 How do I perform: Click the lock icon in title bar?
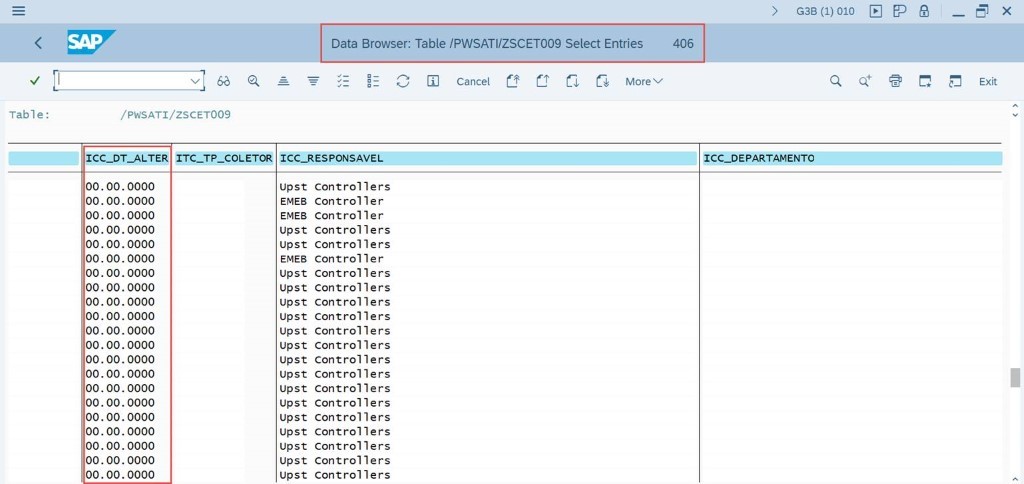pos(924,11)
